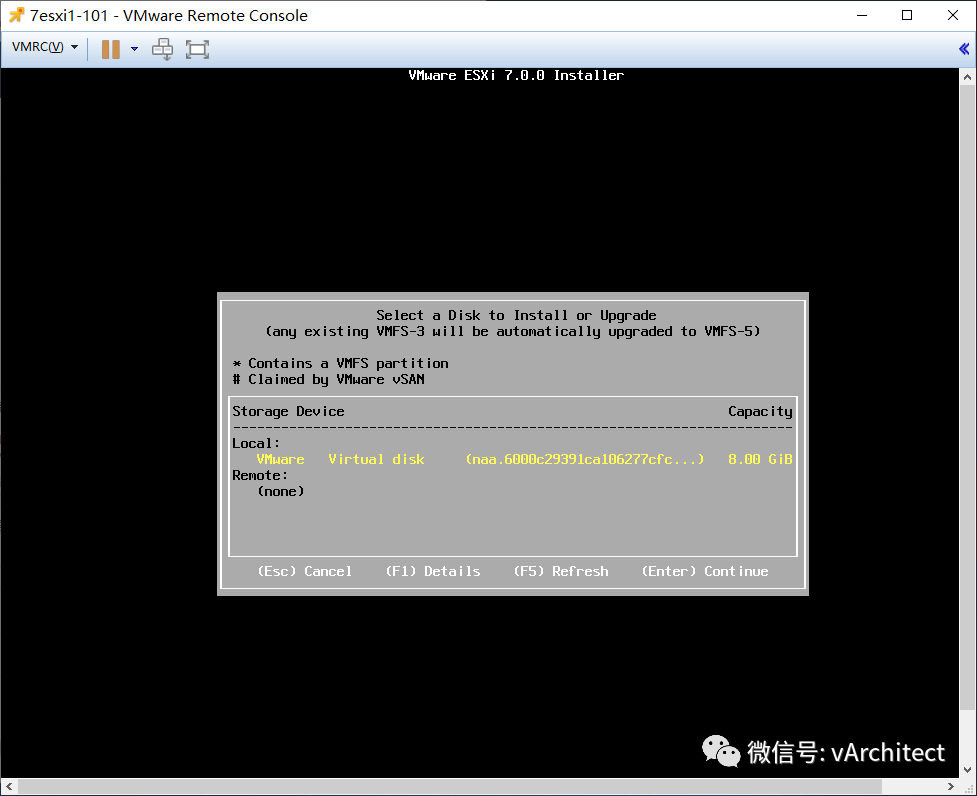The height and width of the screenshot is (796, 977).
Task: Click 'Claimed by VMware vSAN' legend line
Action: (x=328, y=379)
